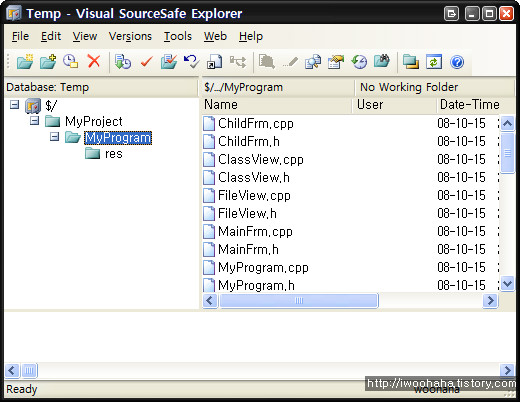The width and height of the screenshot is (520, 402).
Task: Select the res subfolder in tree
Action: 113,154
